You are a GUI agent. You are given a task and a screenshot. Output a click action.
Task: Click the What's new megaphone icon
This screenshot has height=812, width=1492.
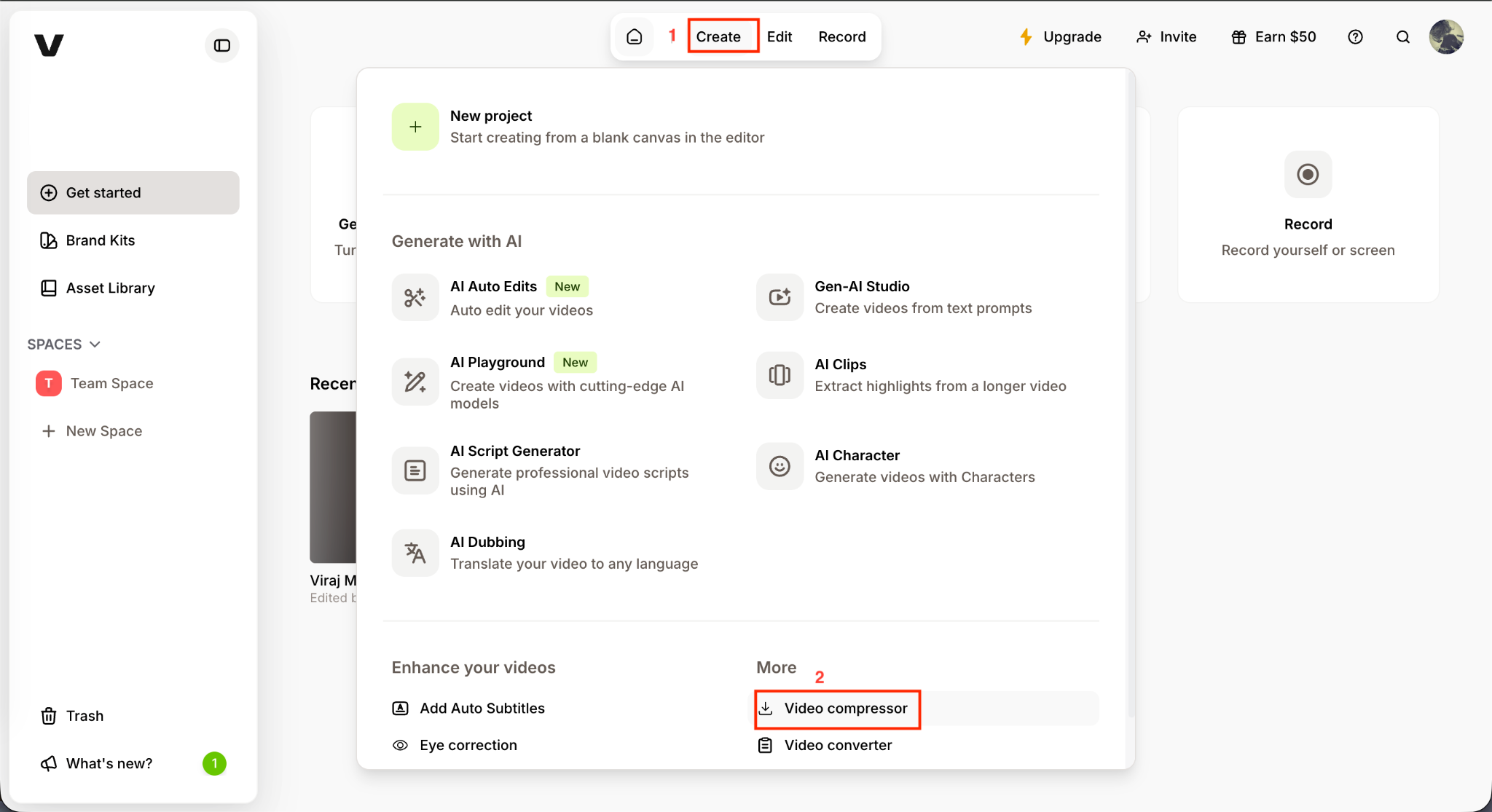[x=49, y=763]
